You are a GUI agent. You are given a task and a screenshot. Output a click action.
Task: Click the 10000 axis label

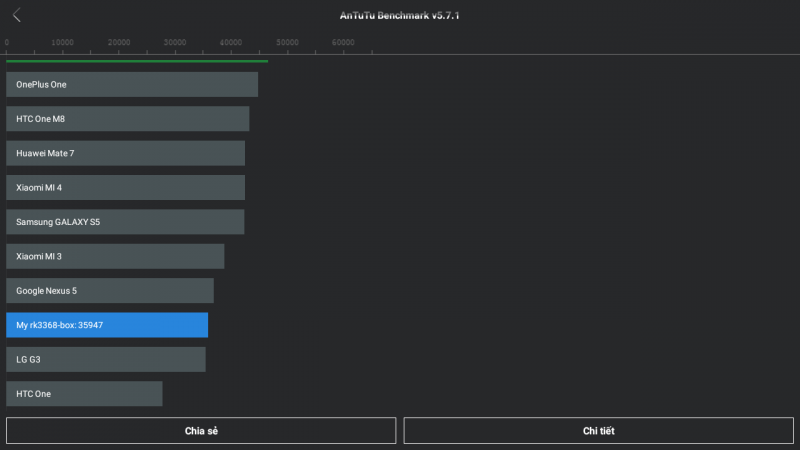tap(62, 42)
